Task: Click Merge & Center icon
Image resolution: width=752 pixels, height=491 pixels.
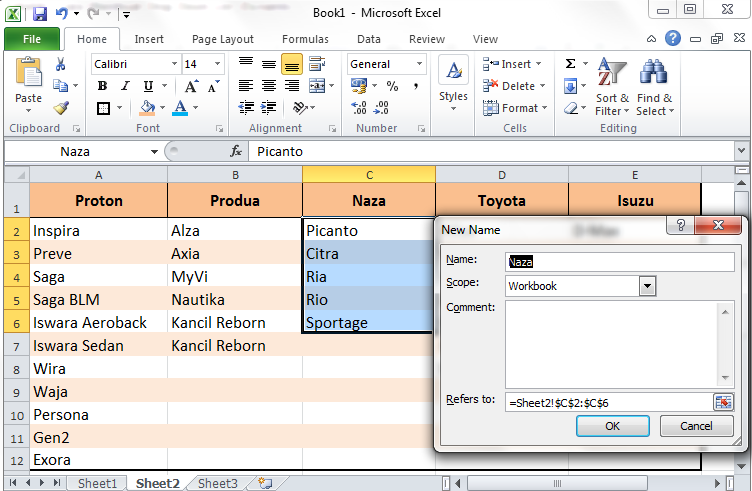Action: coord(317,86)
